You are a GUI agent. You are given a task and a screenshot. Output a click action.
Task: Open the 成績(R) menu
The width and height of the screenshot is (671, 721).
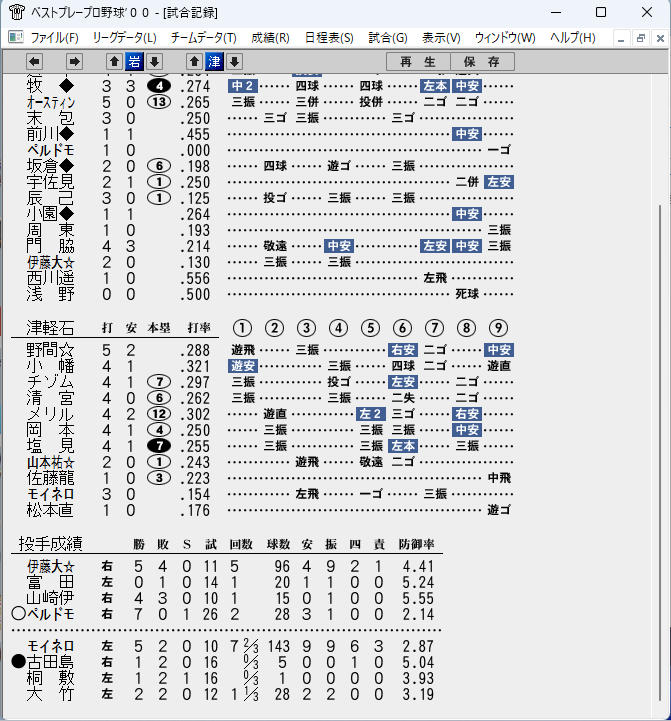[x=270, y=38]
